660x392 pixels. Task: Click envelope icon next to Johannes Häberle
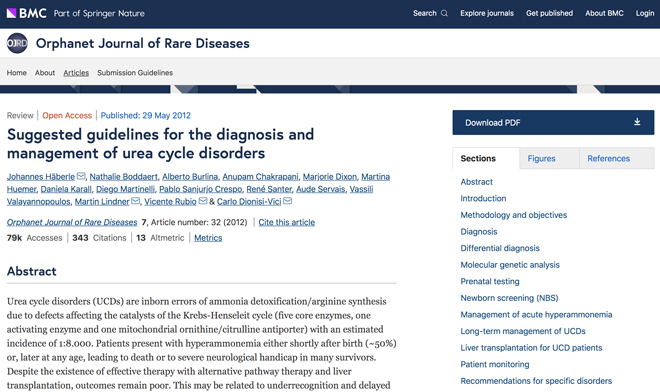pyautogui.click(x=81, y=176)
